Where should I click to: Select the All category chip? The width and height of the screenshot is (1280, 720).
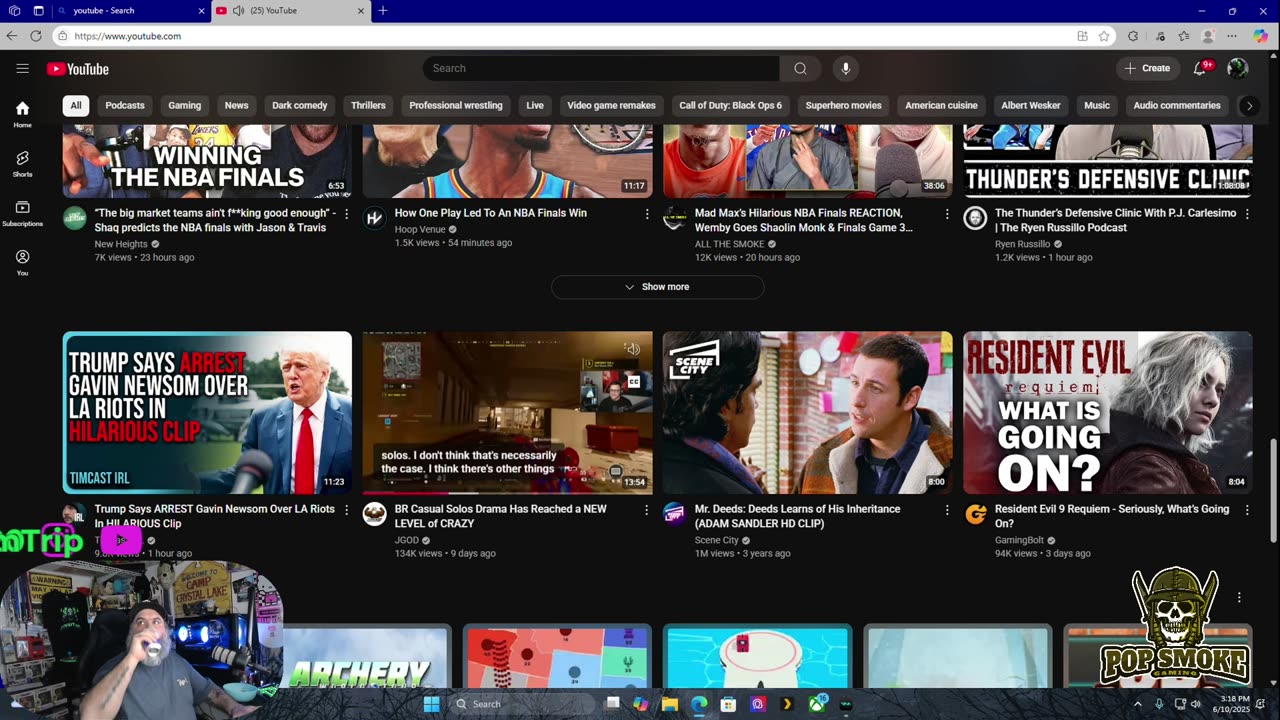click(75, 105)
